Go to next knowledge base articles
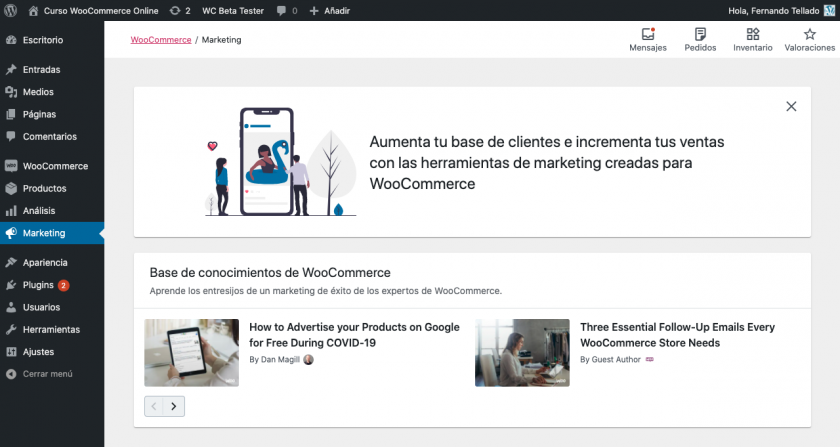Image resolution: width=840 pixels, height=447 pixels. pyautogui.click(x=175, y=406)
